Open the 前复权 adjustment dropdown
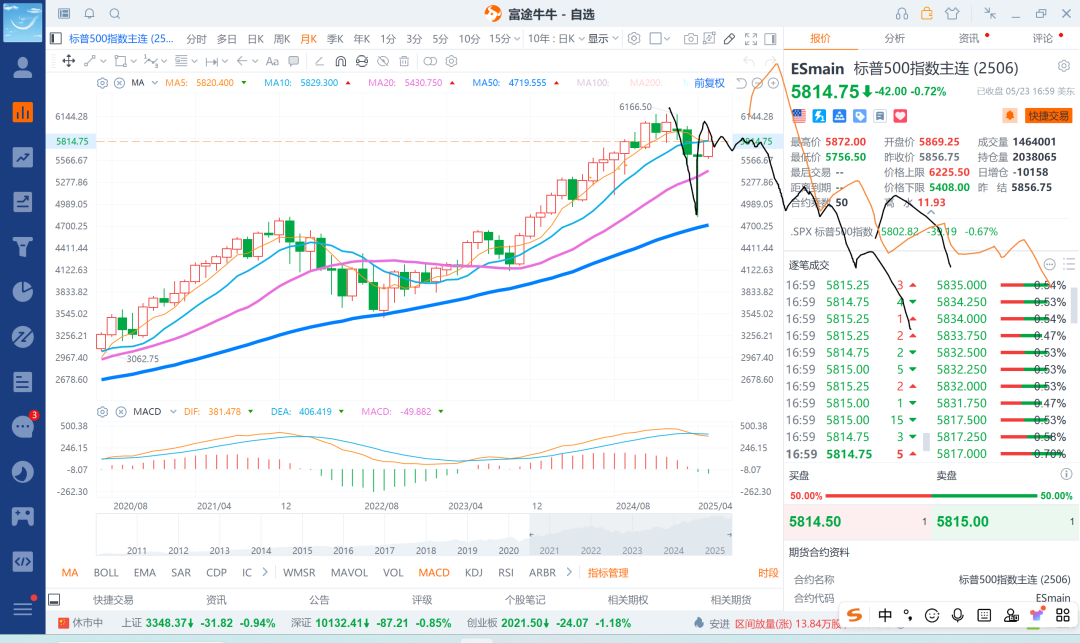Image resolution: width=1080 pixels, height=643 pixels. point(709,83)
